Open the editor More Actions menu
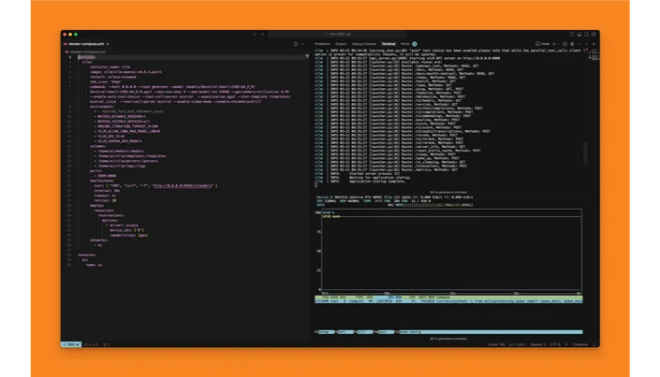Screen dimensions: 660x377 302,44
